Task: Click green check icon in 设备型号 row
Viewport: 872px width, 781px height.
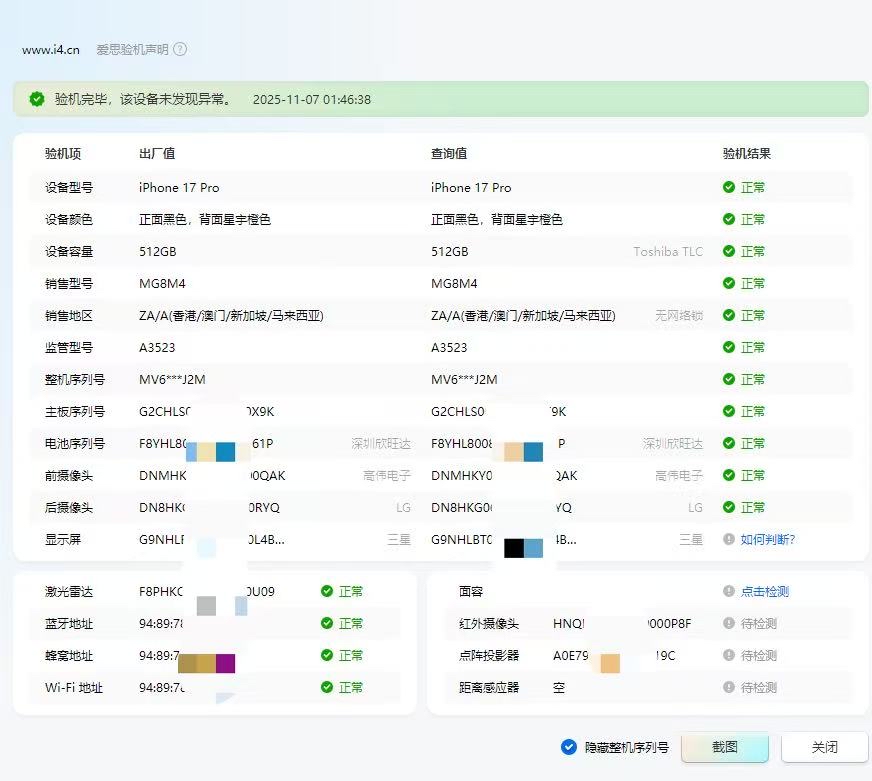Action: tap(729, 187)
